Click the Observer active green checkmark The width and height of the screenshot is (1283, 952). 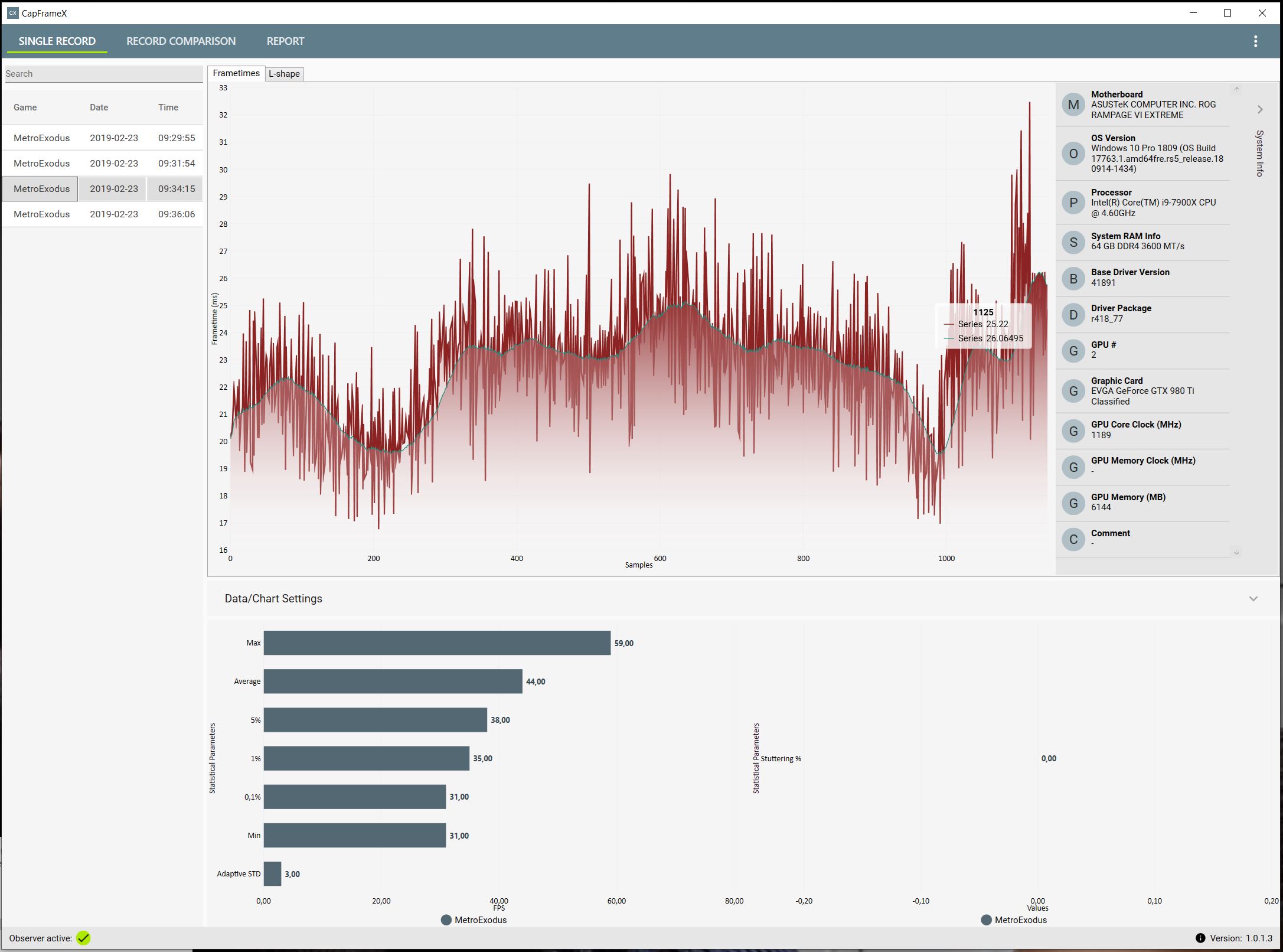(x=83, y=938)
